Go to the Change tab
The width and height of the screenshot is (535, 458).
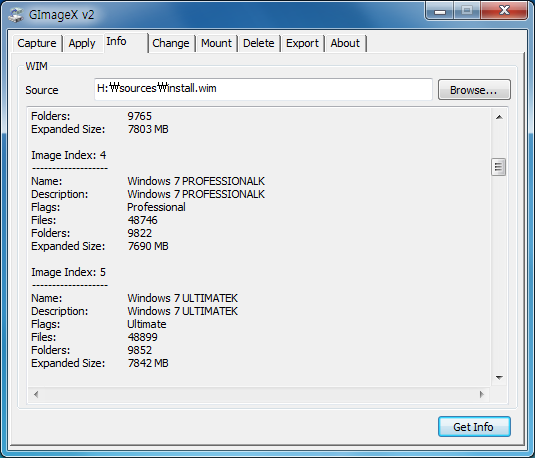tap(171, 43)
